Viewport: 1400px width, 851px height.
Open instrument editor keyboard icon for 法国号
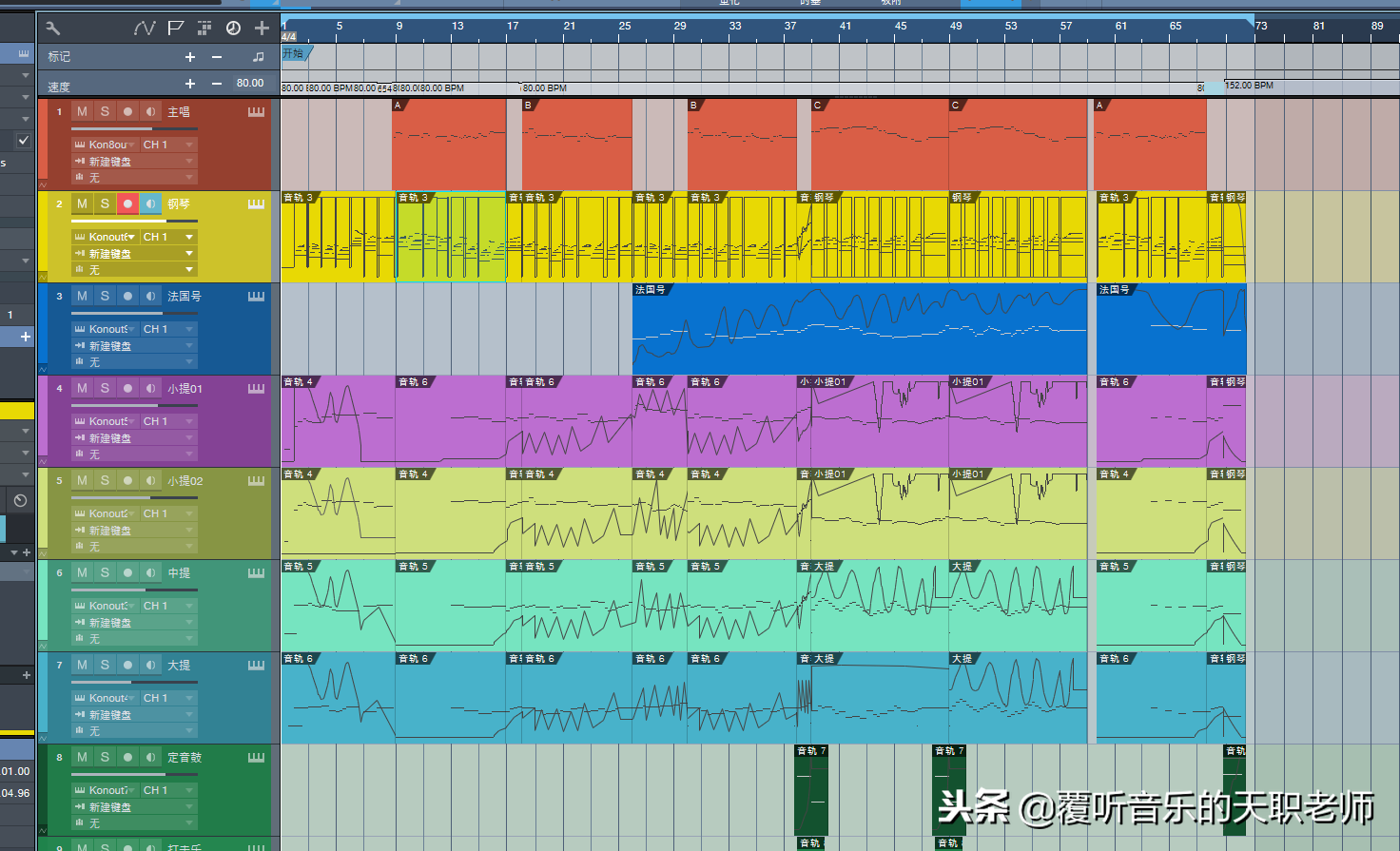(x=256, y=297)
